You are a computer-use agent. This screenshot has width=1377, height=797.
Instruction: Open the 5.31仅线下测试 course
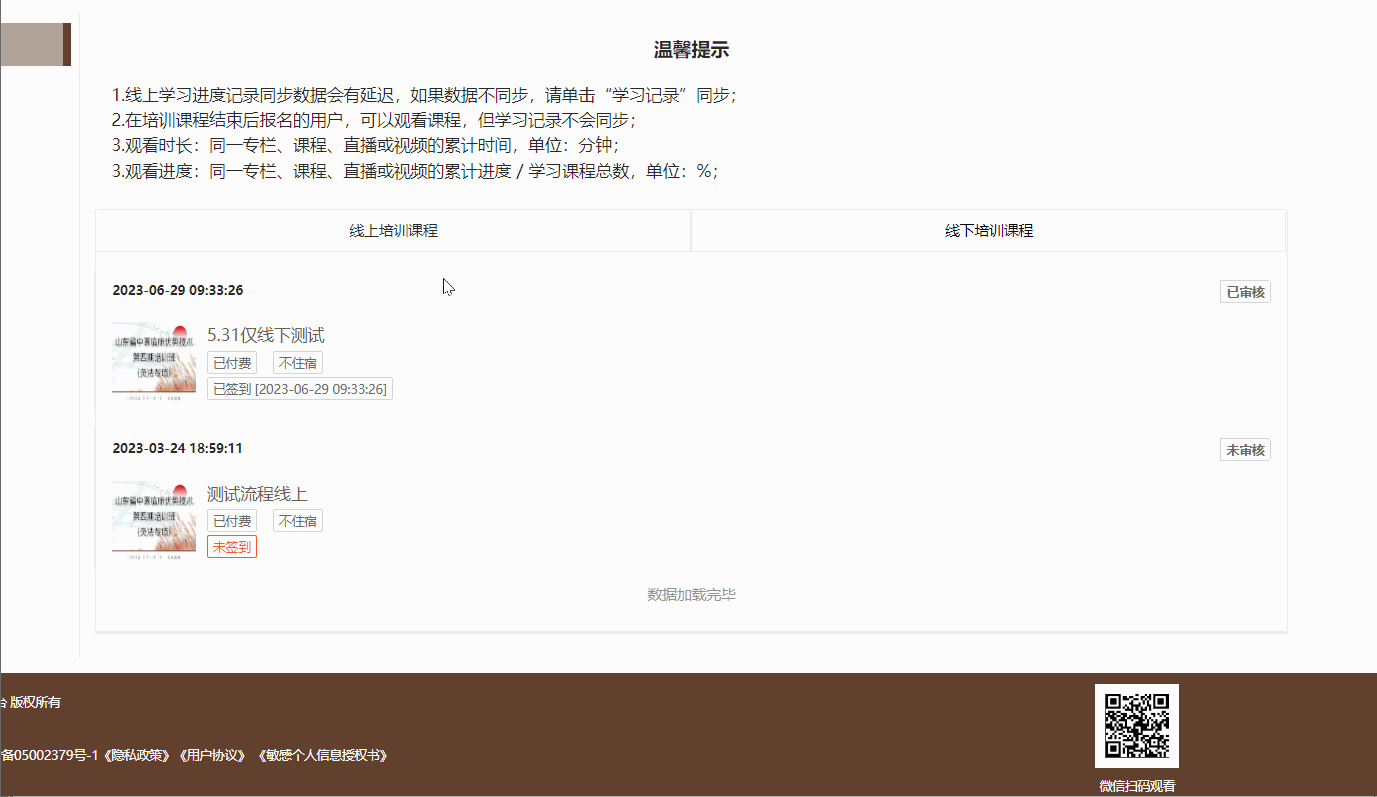tap(266, 334)
